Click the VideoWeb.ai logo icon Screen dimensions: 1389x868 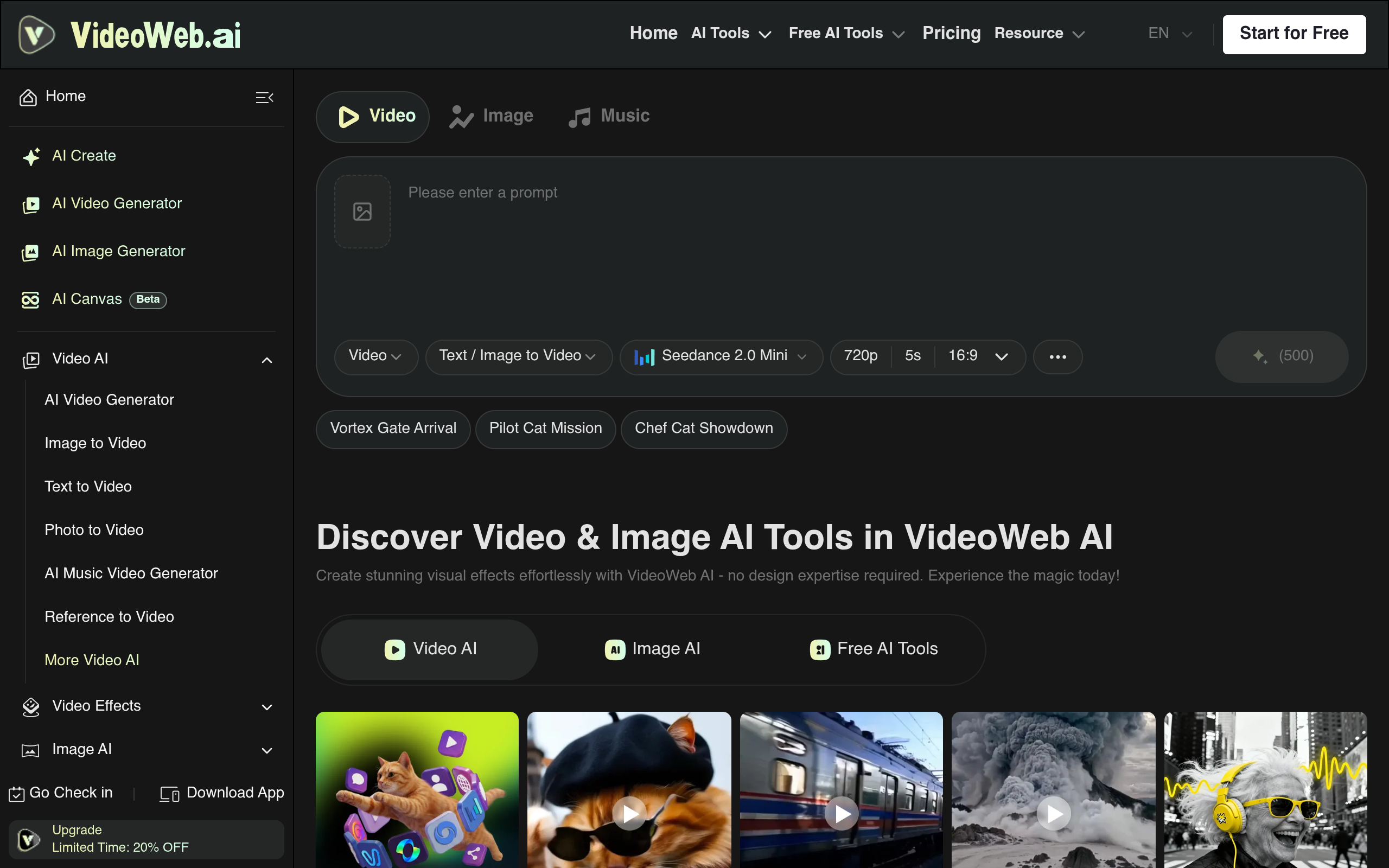tap(36, 34)
